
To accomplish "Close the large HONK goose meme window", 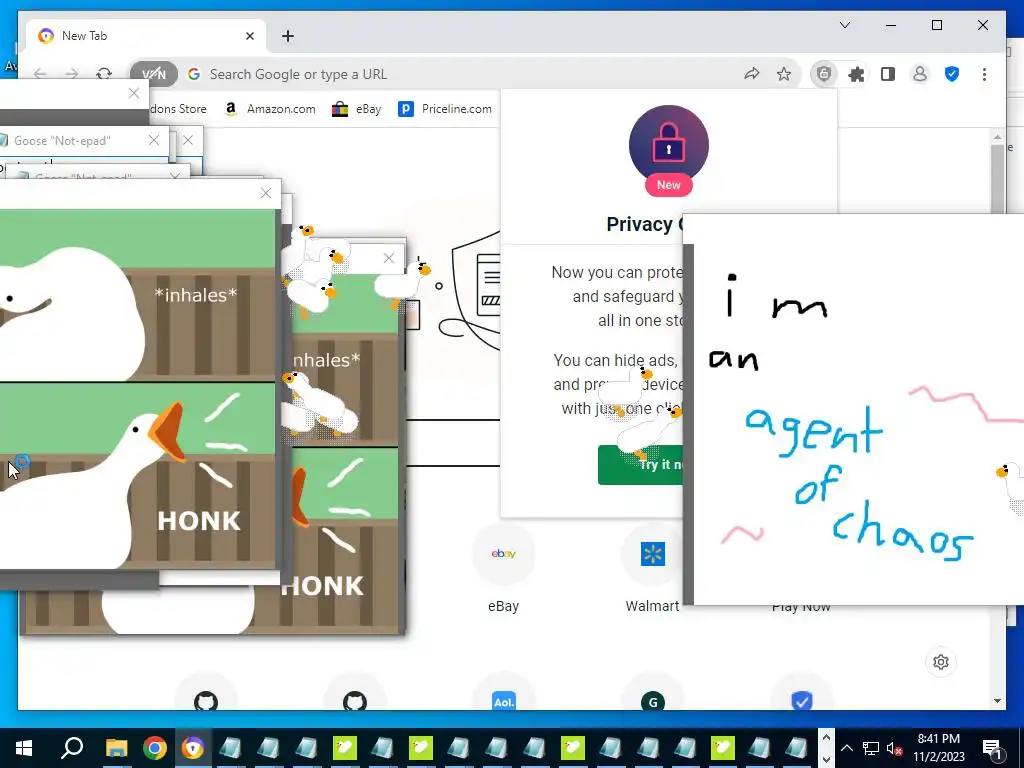I will coord(266,193).
